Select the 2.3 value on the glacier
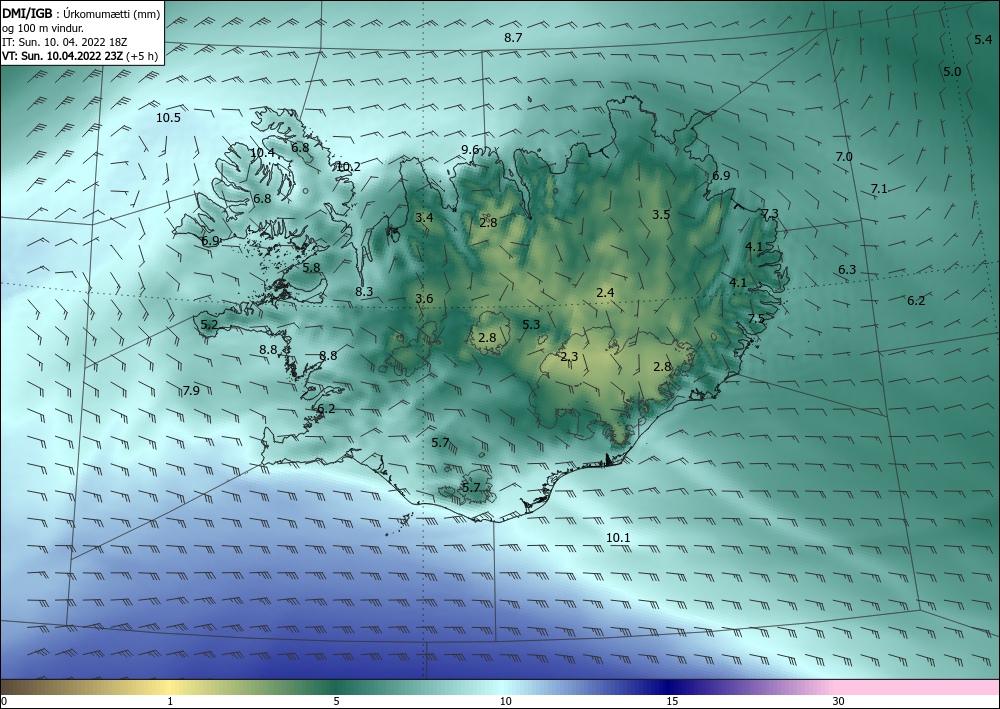 (569, 356)
